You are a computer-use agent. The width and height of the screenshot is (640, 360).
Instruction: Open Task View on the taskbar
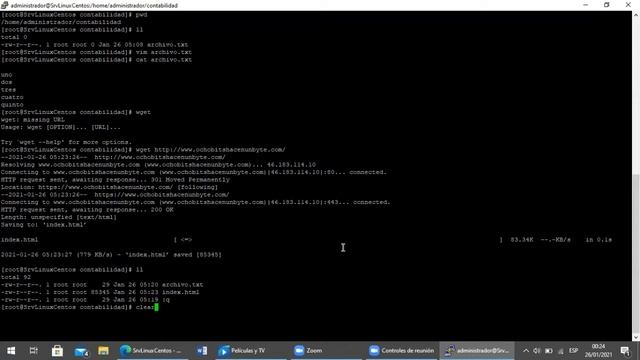coord(34,351)
